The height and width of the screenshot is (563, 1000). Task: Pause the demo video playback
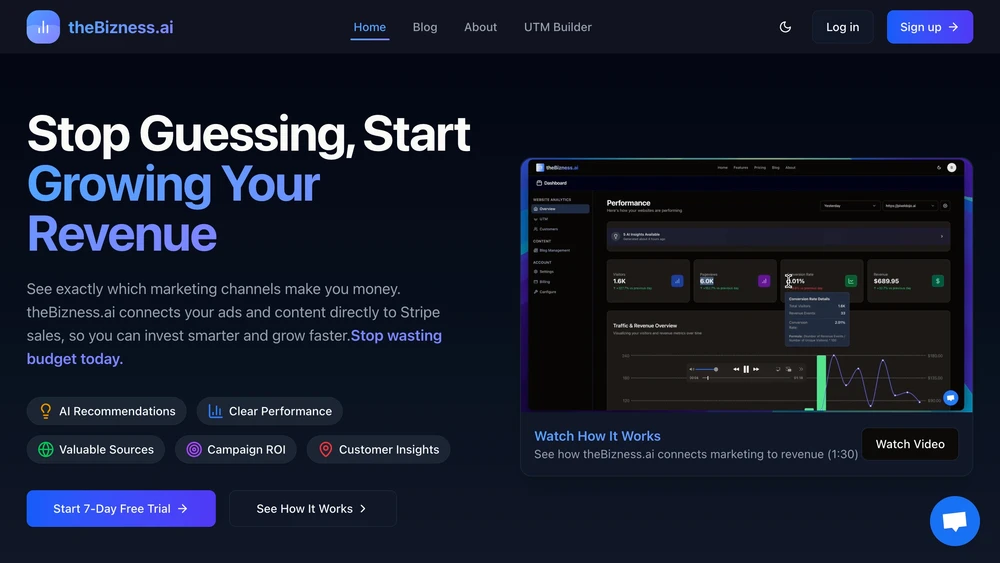pyautogui.click(x=746, y=369)
